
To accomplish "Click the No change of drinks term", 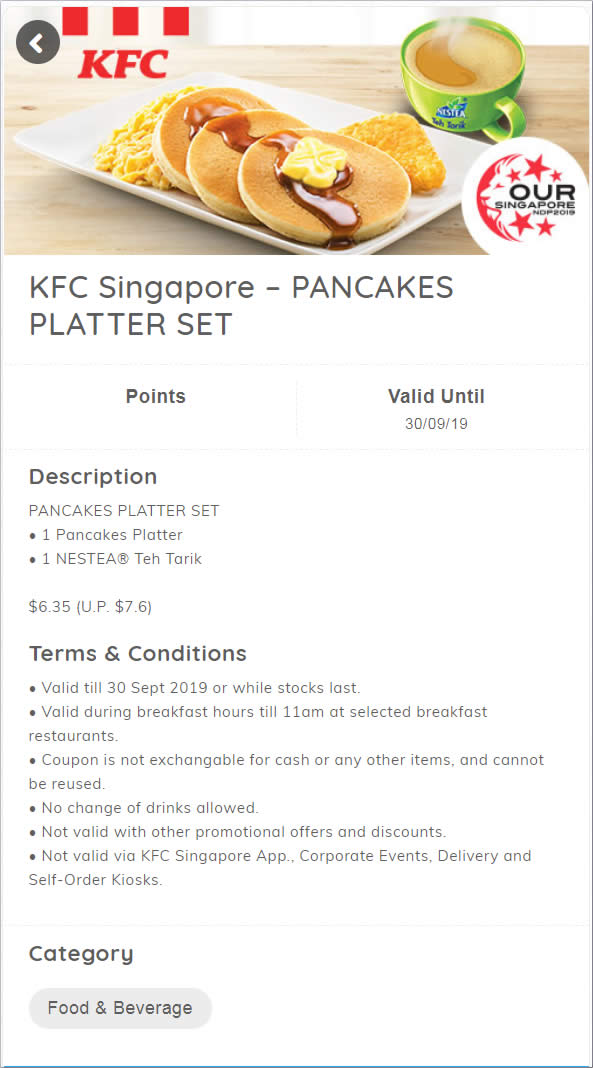I will click(144, 808).
